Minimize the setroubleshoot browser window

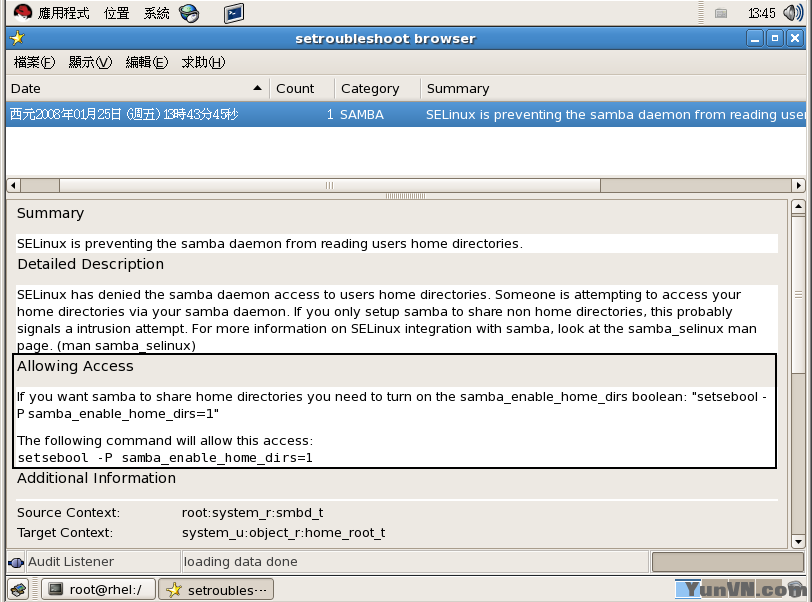[755, 38]
